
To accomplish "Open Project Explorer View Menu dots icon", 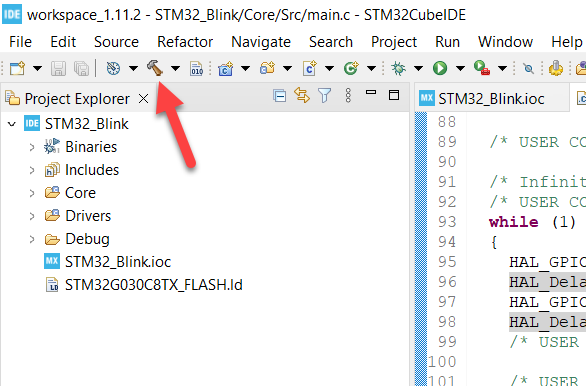I will (x=348, y=96).
